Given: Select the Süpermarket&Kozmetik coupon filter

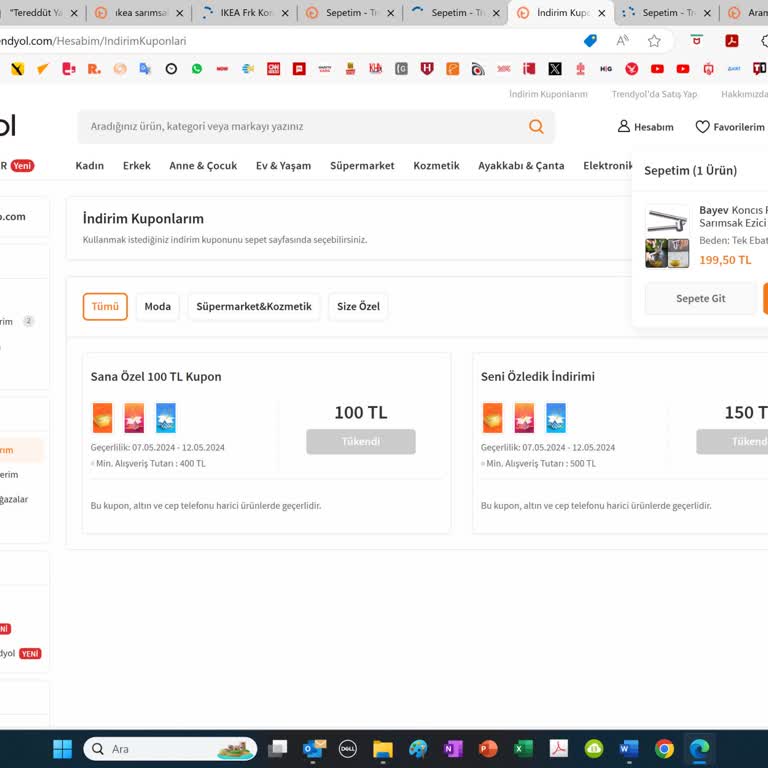Looking at the screenshot, I should (254, 307).
